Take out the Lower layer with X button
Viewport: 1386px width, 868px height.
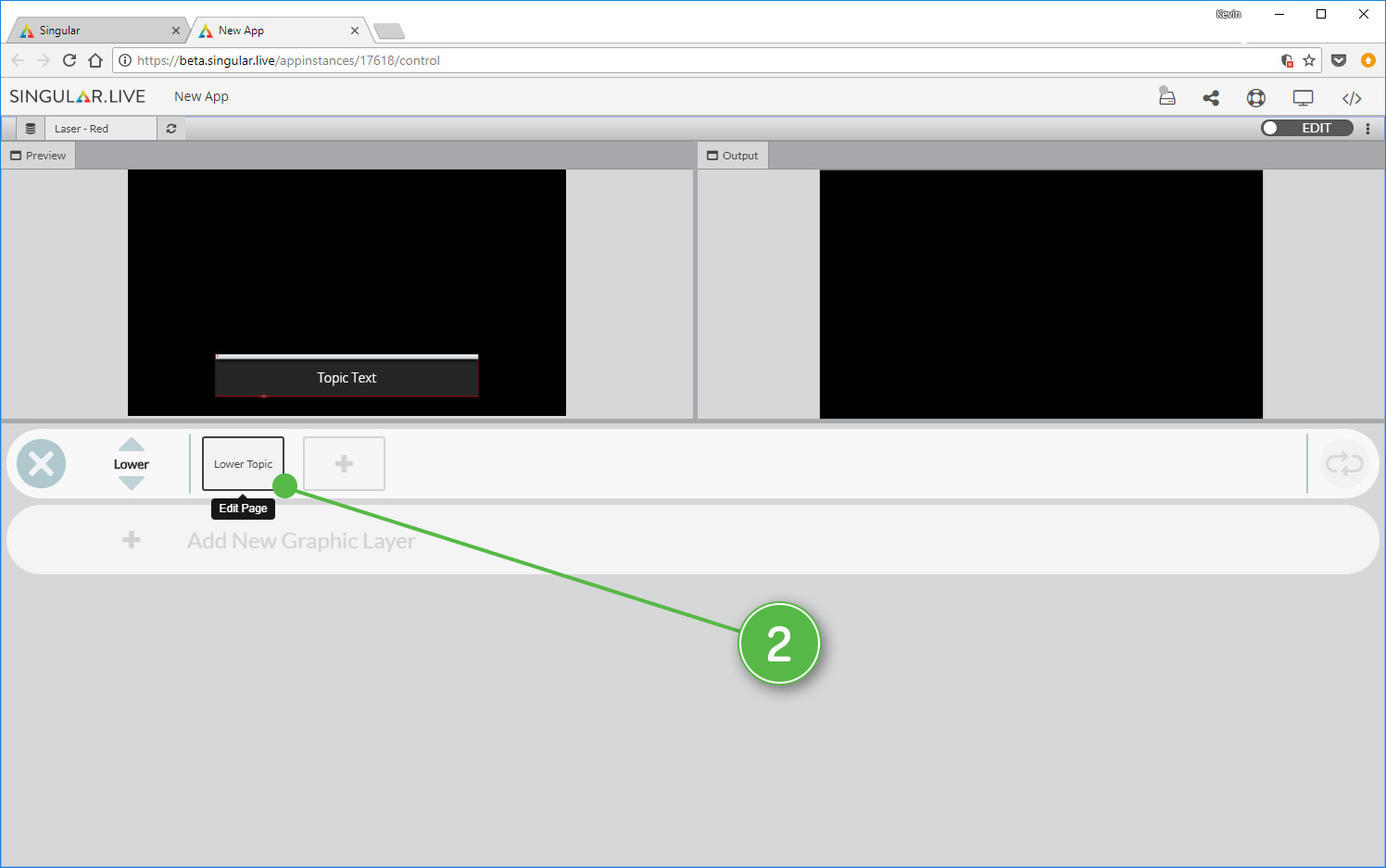tap(42, 464)
